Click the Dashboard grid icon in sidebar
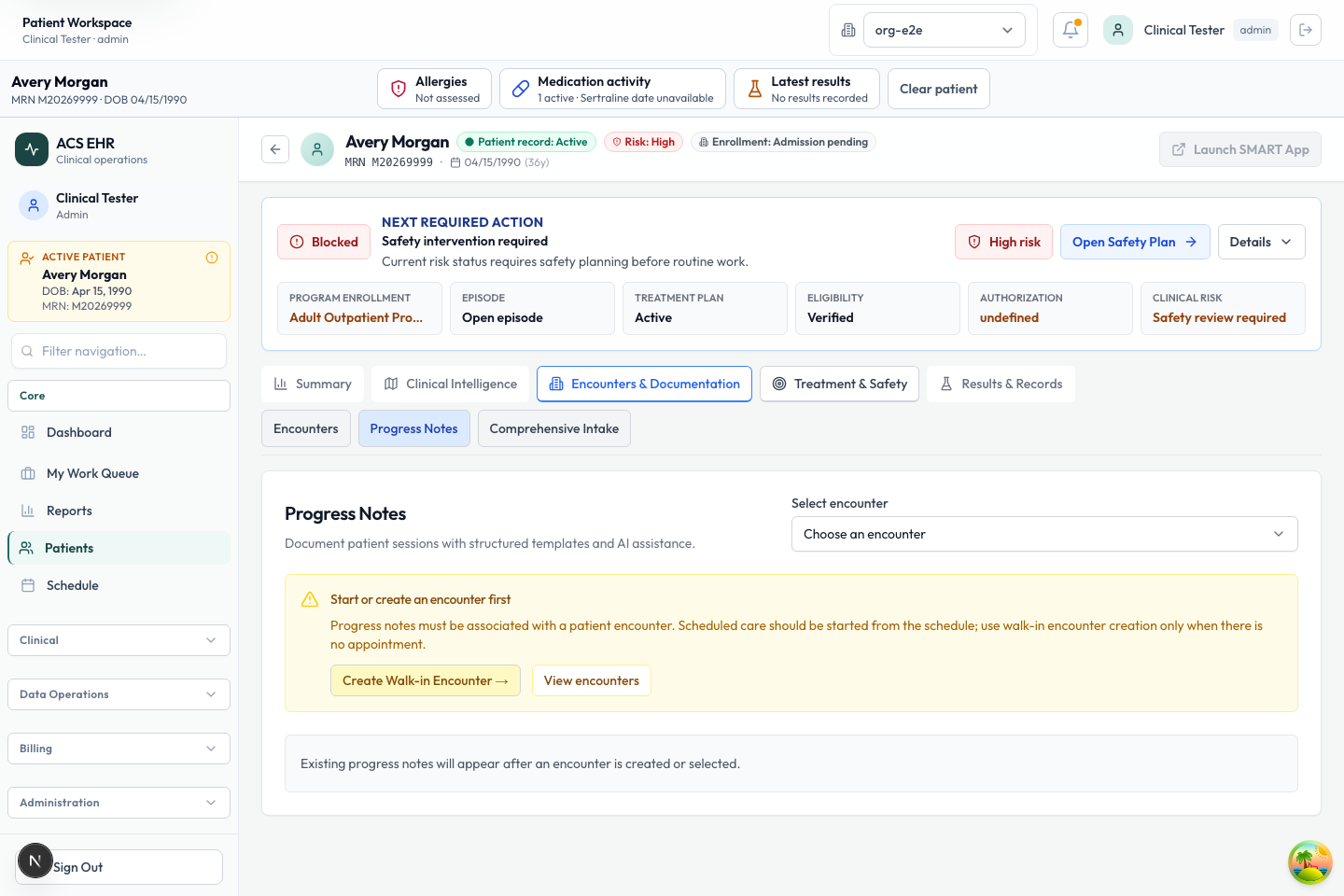 28,432
